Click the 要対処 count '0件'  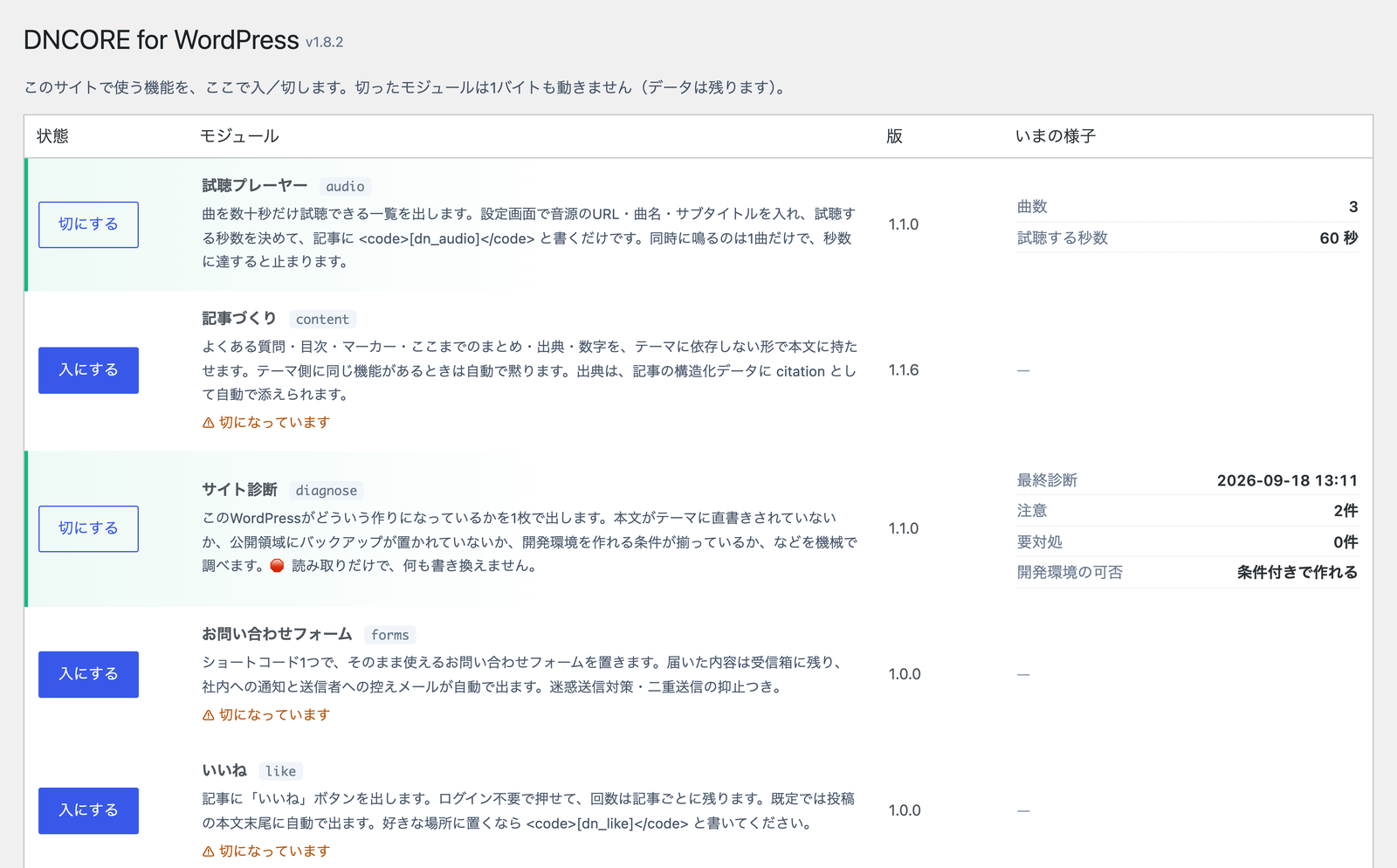[1345, 542]
